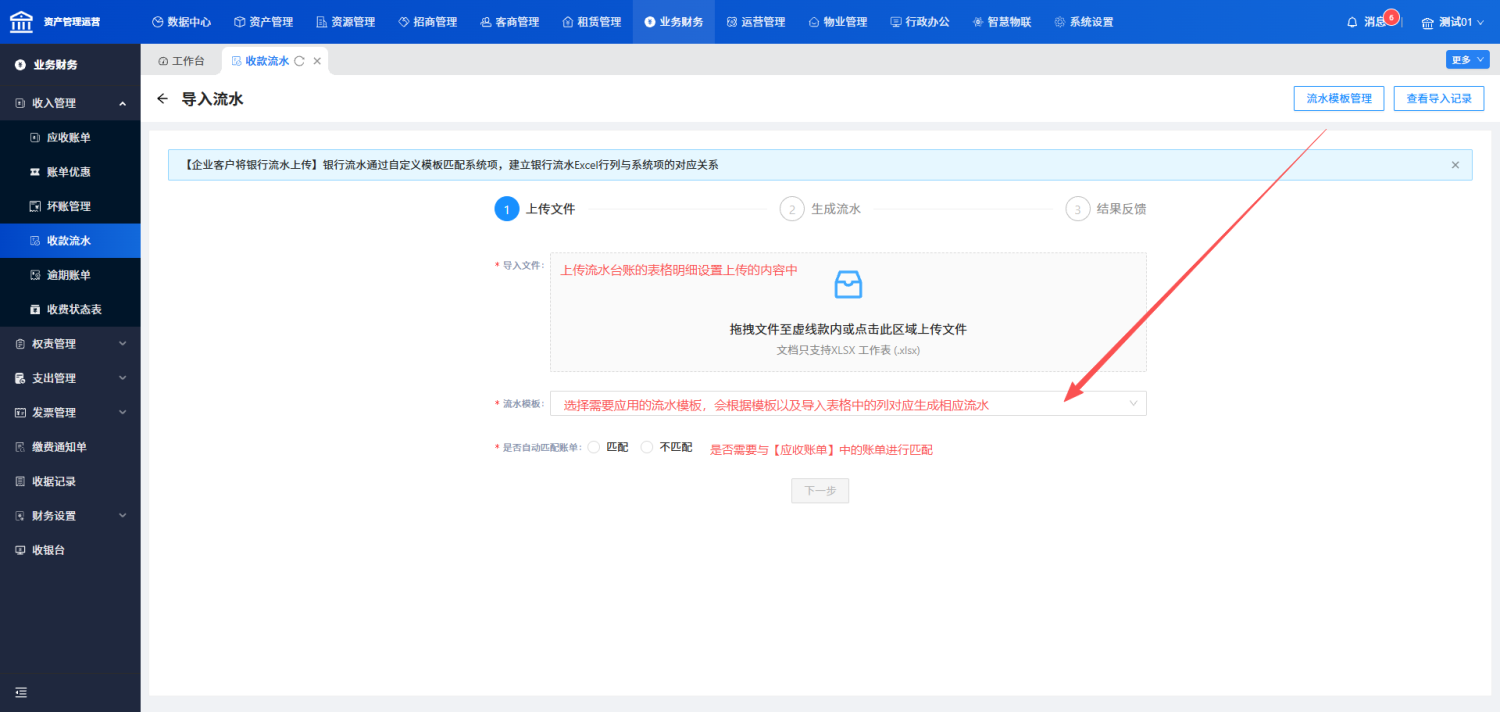This screenshot has height=712, width=1500.
Task: Open the 消息 notification bell
Action: pos(1353,22)
